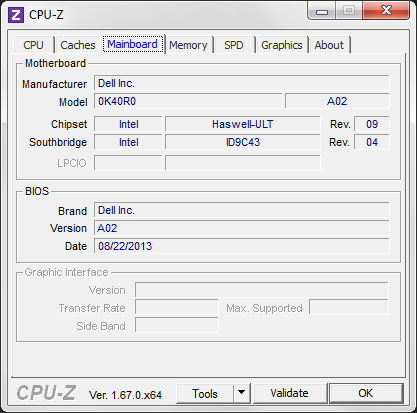This screenshot has height=413, width=417.
Task: Show the About tab
Action: (x=329, y=45)
